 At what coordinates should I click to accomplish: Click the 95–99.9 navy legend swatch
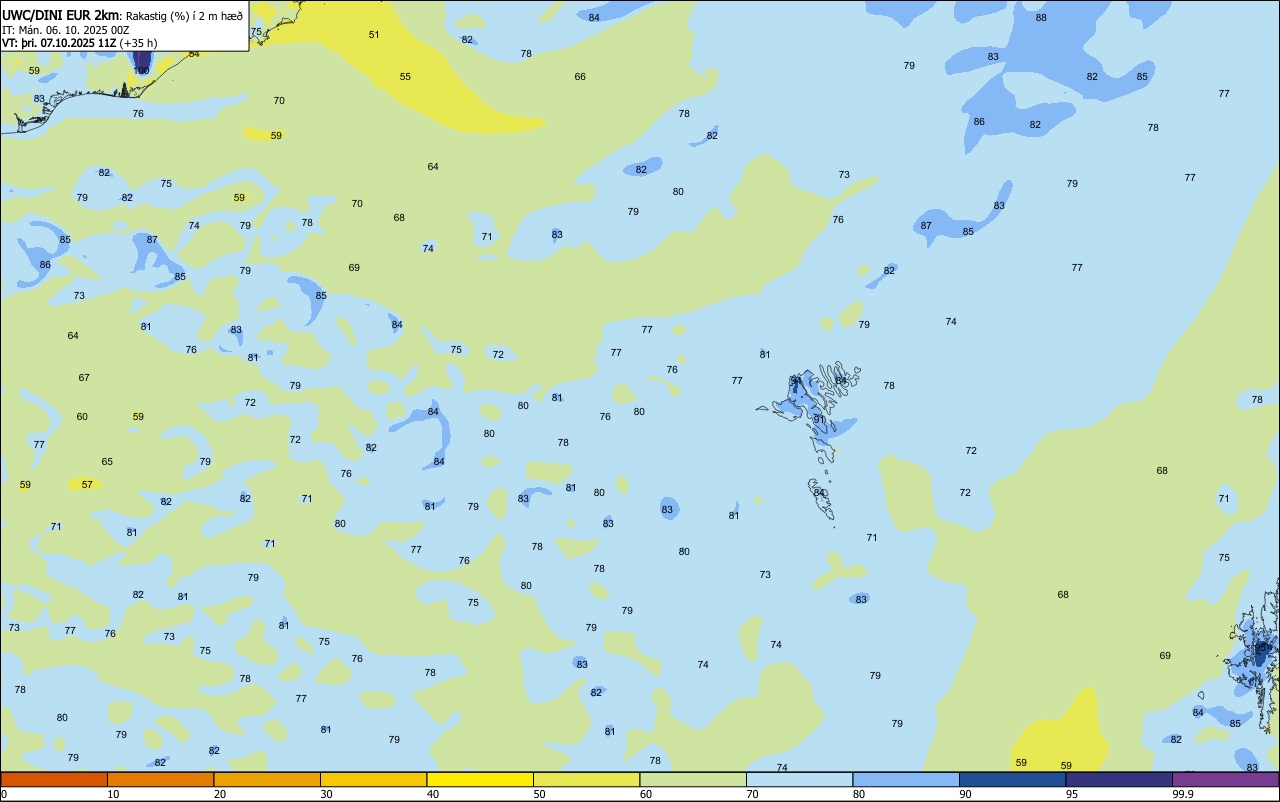click(x=1119, y=779)
